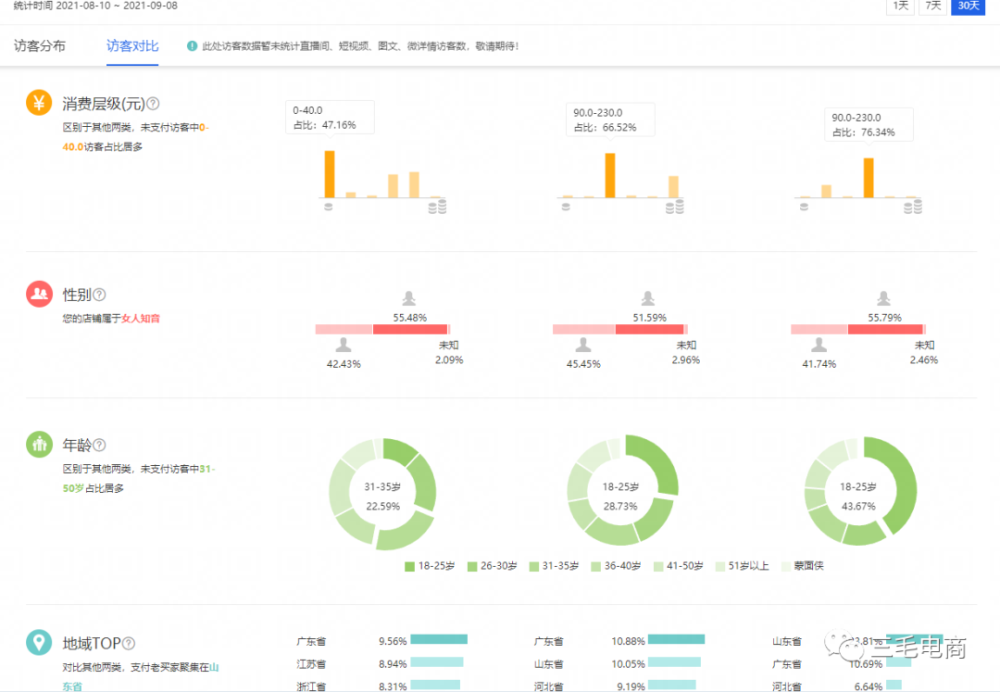Viewport: 1000px width, 692px height.
Task: Click the help icon beside 消费层级(元)
Action: pyautogui.click(x=153, y=103)
